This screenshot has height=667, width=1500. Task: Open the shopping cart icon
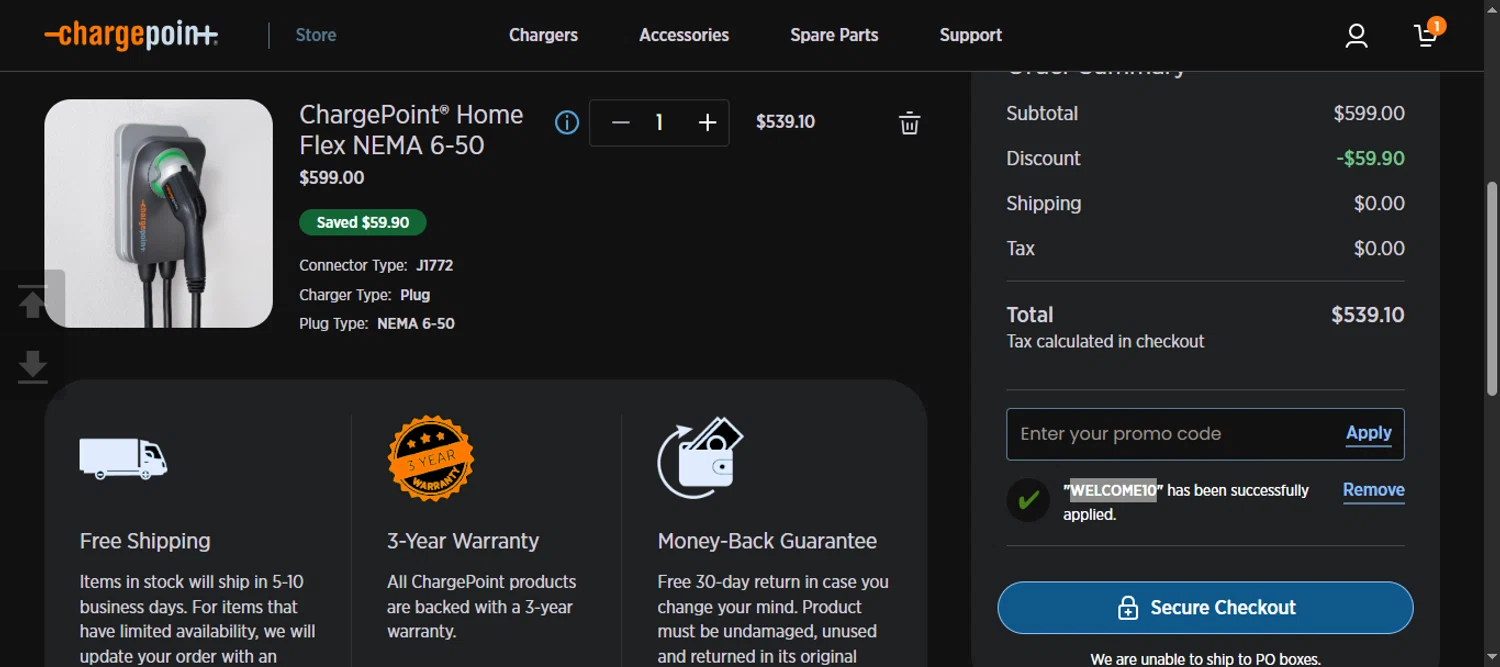1427,35
